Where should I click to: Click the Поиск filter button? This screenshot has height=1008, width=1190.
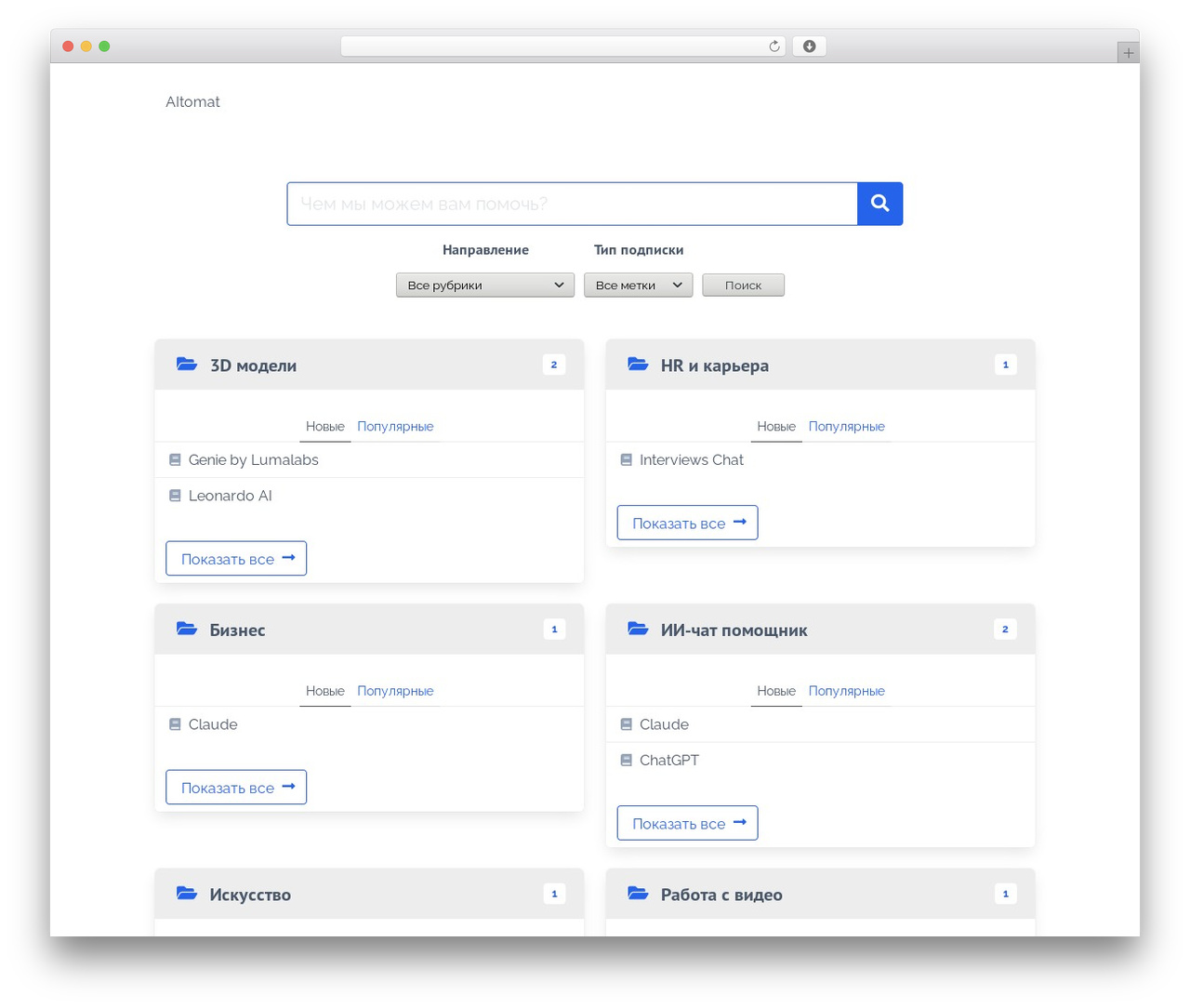point(743,285)
